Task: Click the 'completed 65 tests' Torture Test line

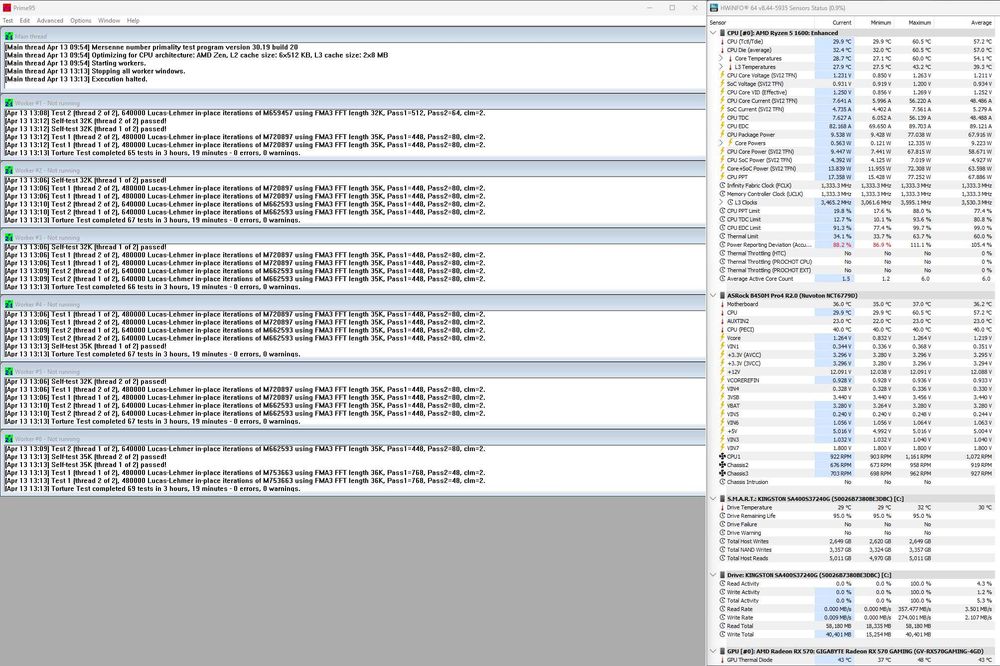Action: (x=152, y=153)
